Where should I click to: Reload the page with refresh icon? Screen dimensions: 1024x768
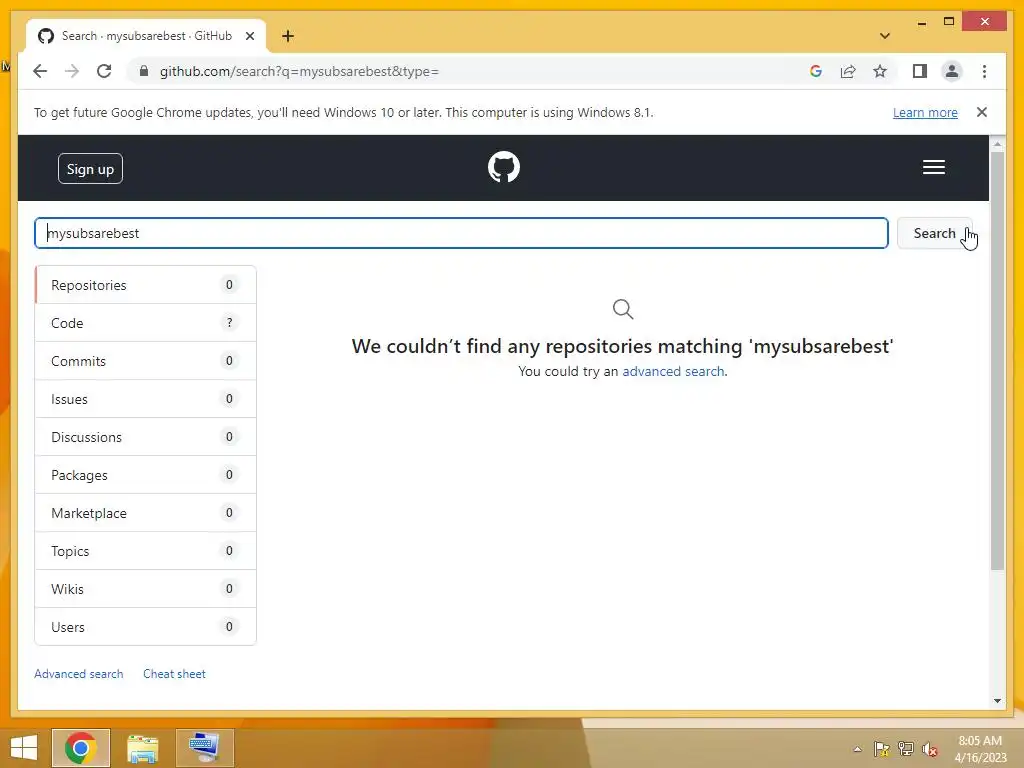coord(104,71)
